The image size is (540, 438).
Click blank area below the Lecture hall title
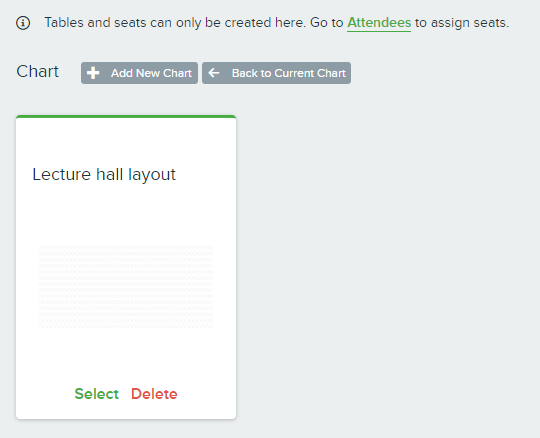click(x=126, y=213)
